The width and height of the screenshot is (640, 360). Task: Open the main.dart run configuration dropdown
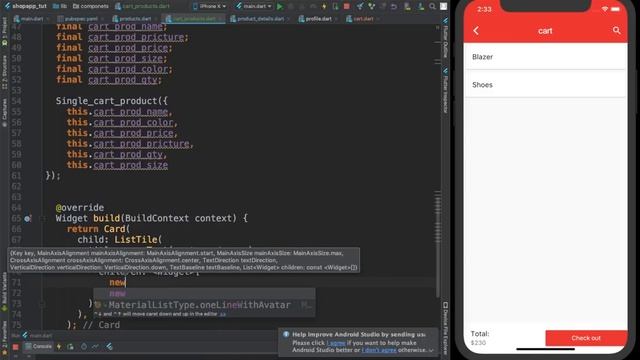(253, 6)
